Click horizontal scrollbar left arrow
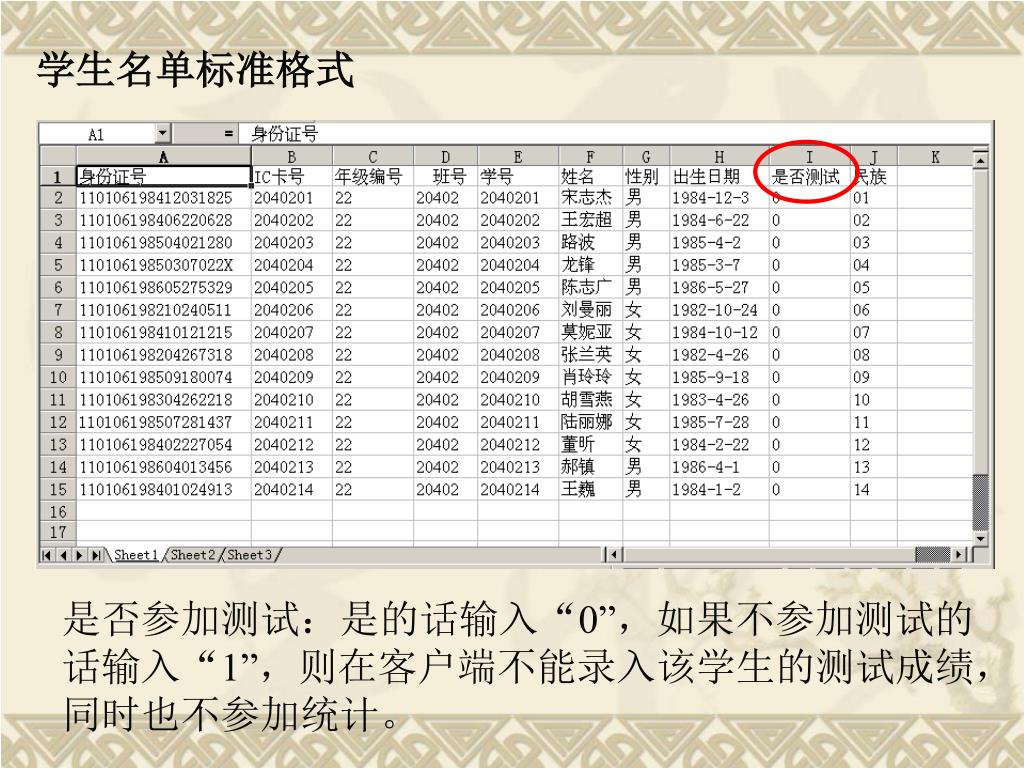 click(613, 555)
